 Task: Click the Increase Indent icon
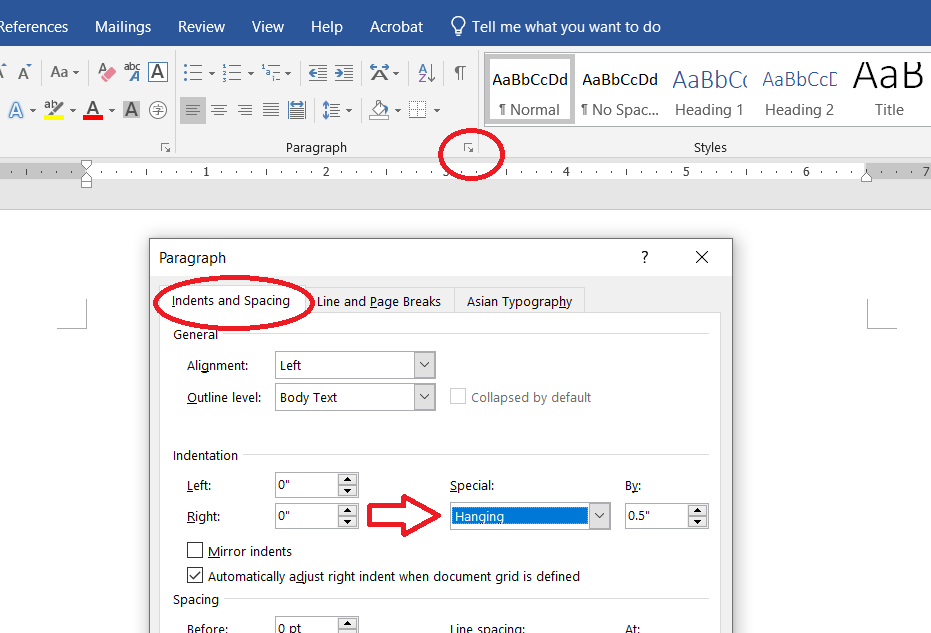(x=344, y=73)
